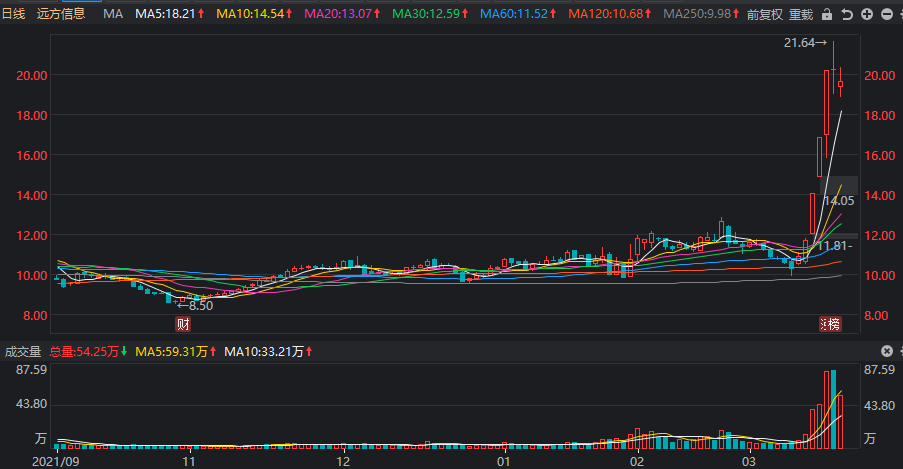Click the undo arrow icon

847,14
